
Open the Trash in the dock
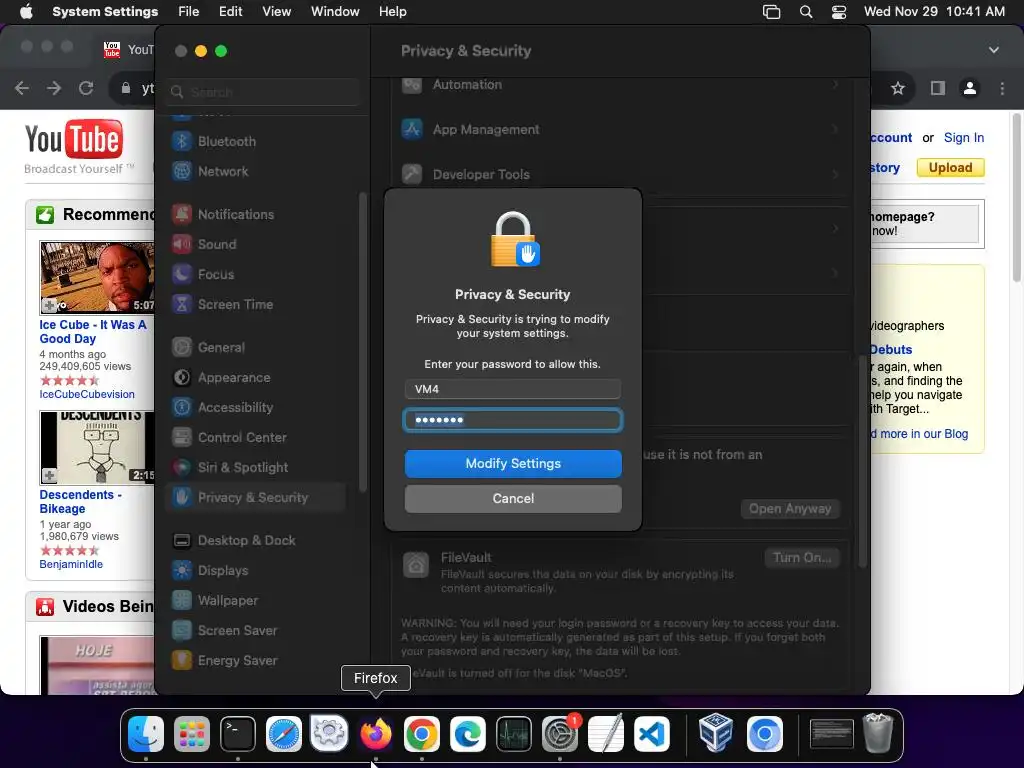pyautogui.click(x=878, y=733)
